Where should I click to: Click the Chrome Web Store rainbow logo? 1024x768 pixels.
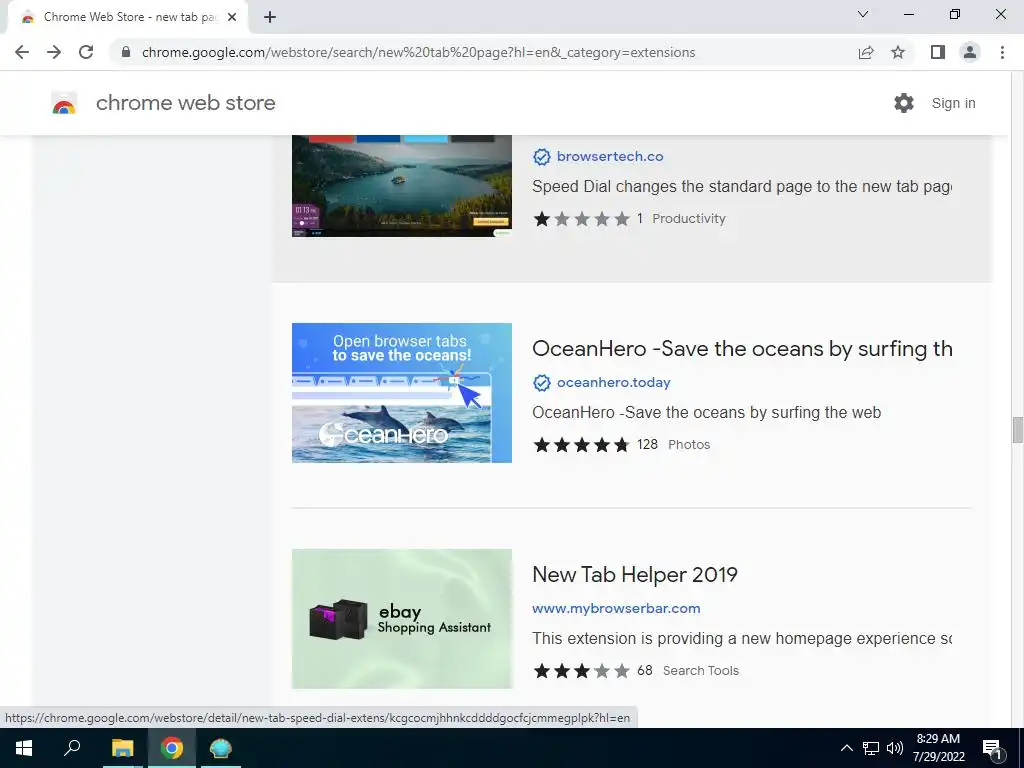[x=64, y=103]
